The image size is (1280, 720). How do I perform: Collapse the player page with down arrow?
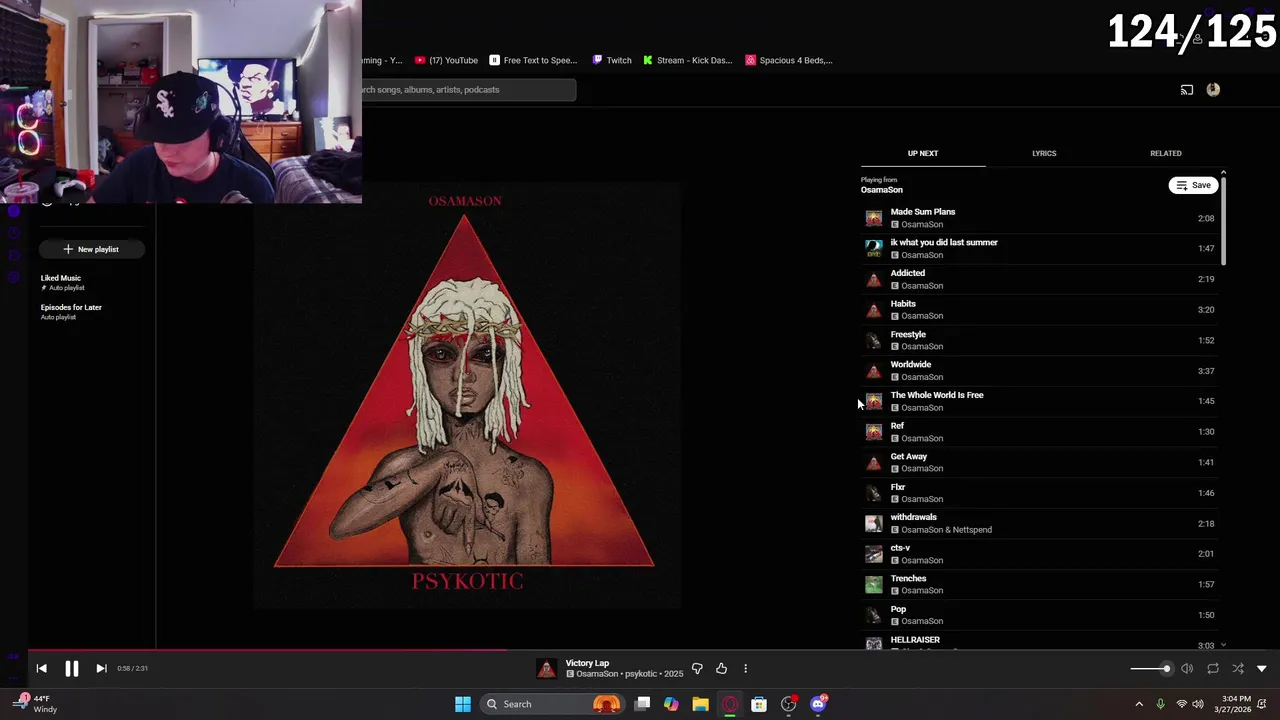point(1262,668)
